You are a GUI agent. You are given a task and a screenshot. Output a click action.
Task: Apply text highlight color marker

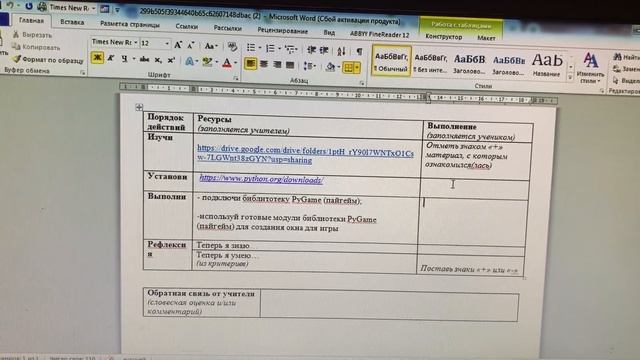(207, 62)
